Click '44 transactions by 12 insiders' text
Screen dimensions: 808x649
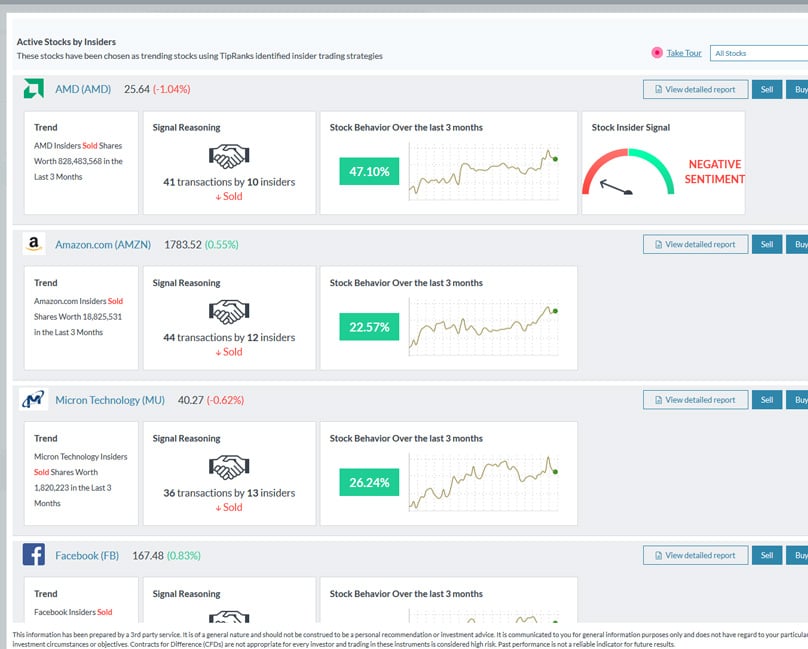pyautogui.click(x=229, y=337)
